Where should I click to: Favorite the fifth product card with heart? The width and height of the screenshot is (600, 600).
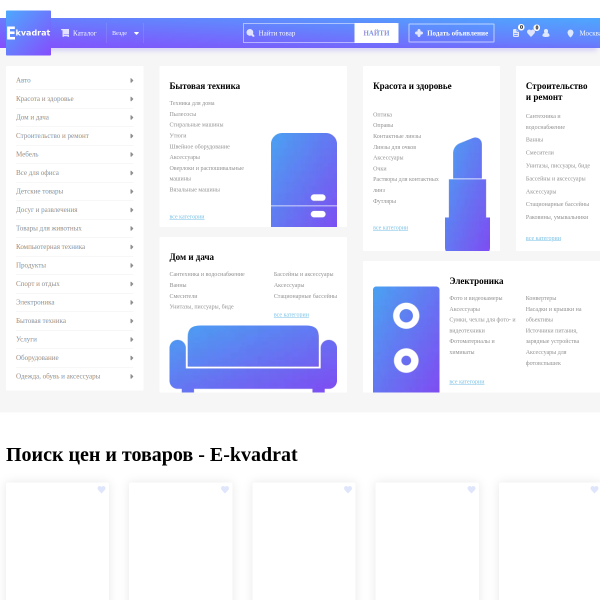[x=594, y=489]
